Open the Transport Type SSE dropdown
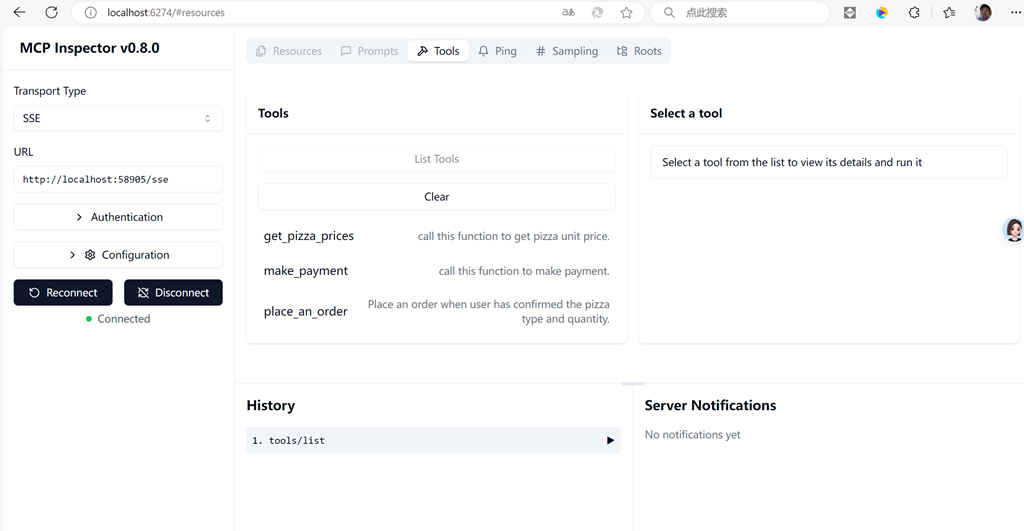This screenshot has width=1024, height=531. point(118,118)
